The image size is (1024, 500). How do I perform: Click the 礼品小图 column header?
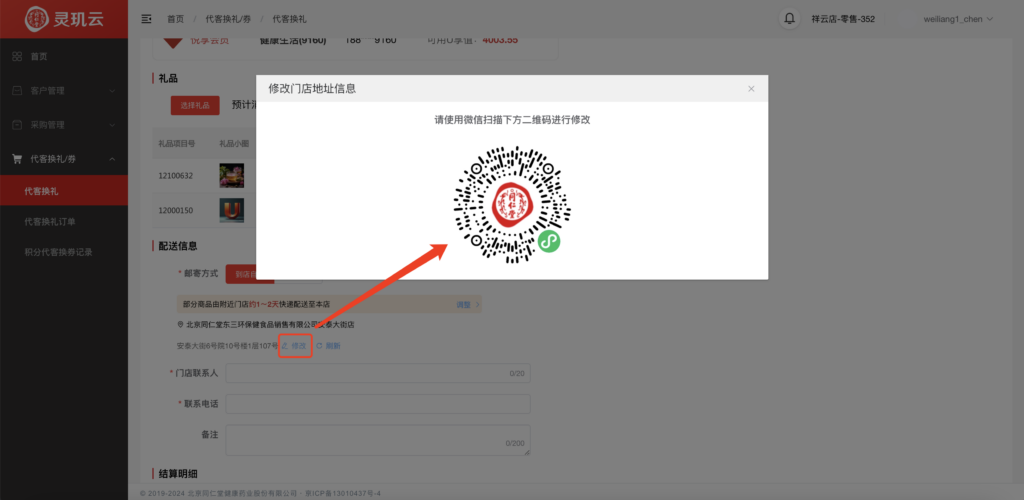[x=234, y=143]
